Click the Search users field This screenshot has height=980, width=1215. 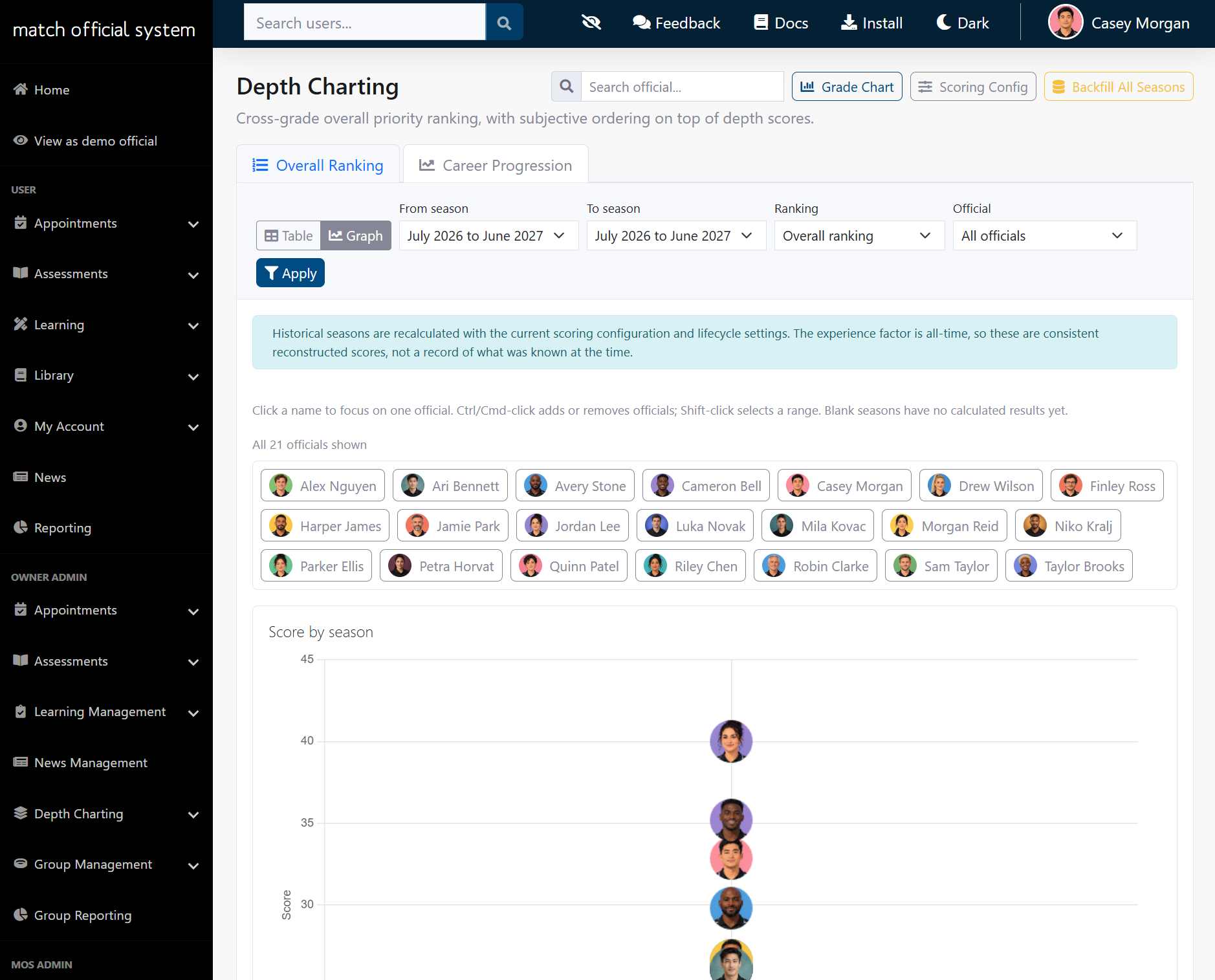pos(365,23)
